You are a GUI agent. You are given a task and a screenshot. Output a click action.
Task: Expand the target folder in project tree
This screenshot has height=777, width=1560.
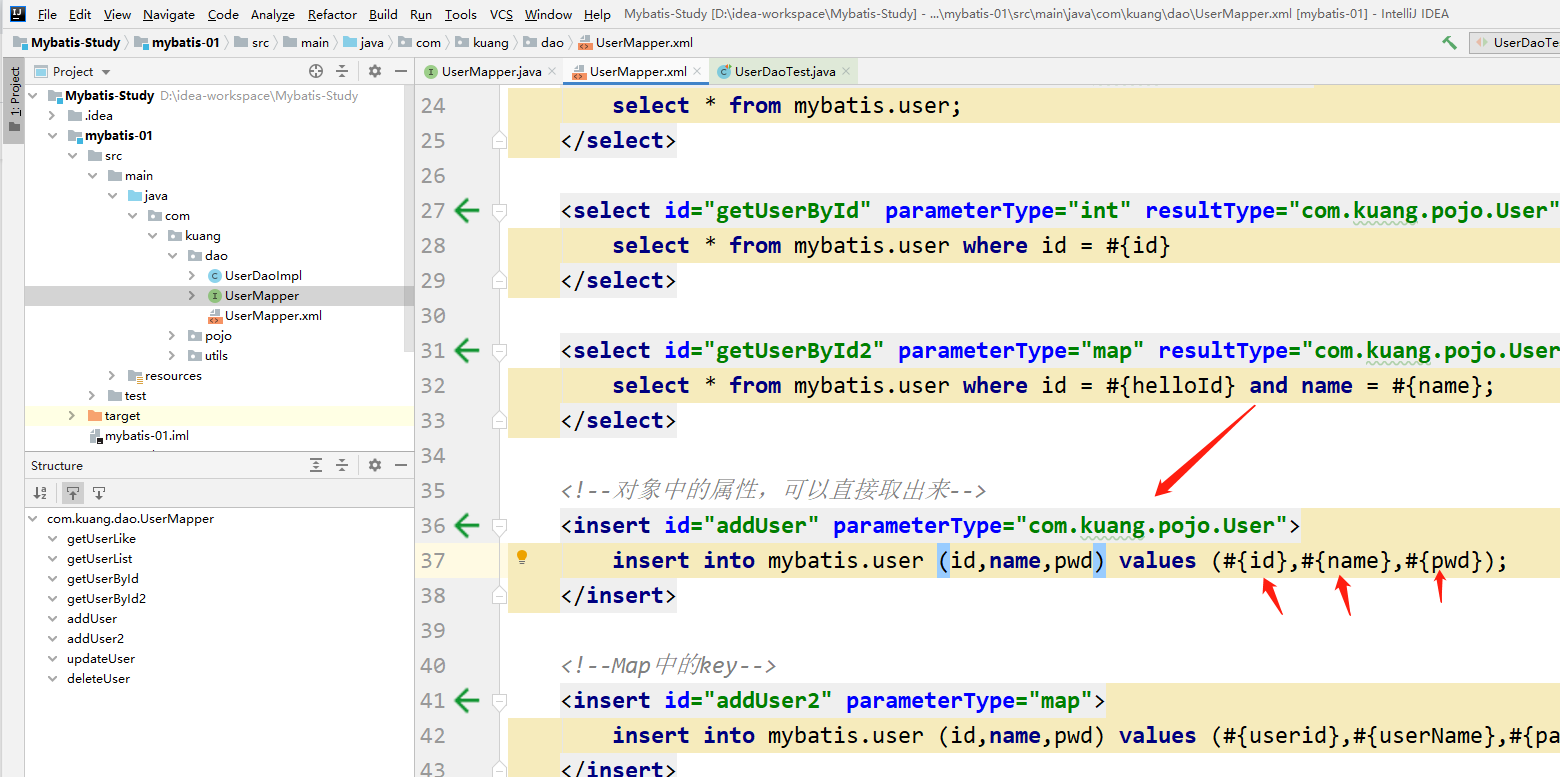point(72,415)
